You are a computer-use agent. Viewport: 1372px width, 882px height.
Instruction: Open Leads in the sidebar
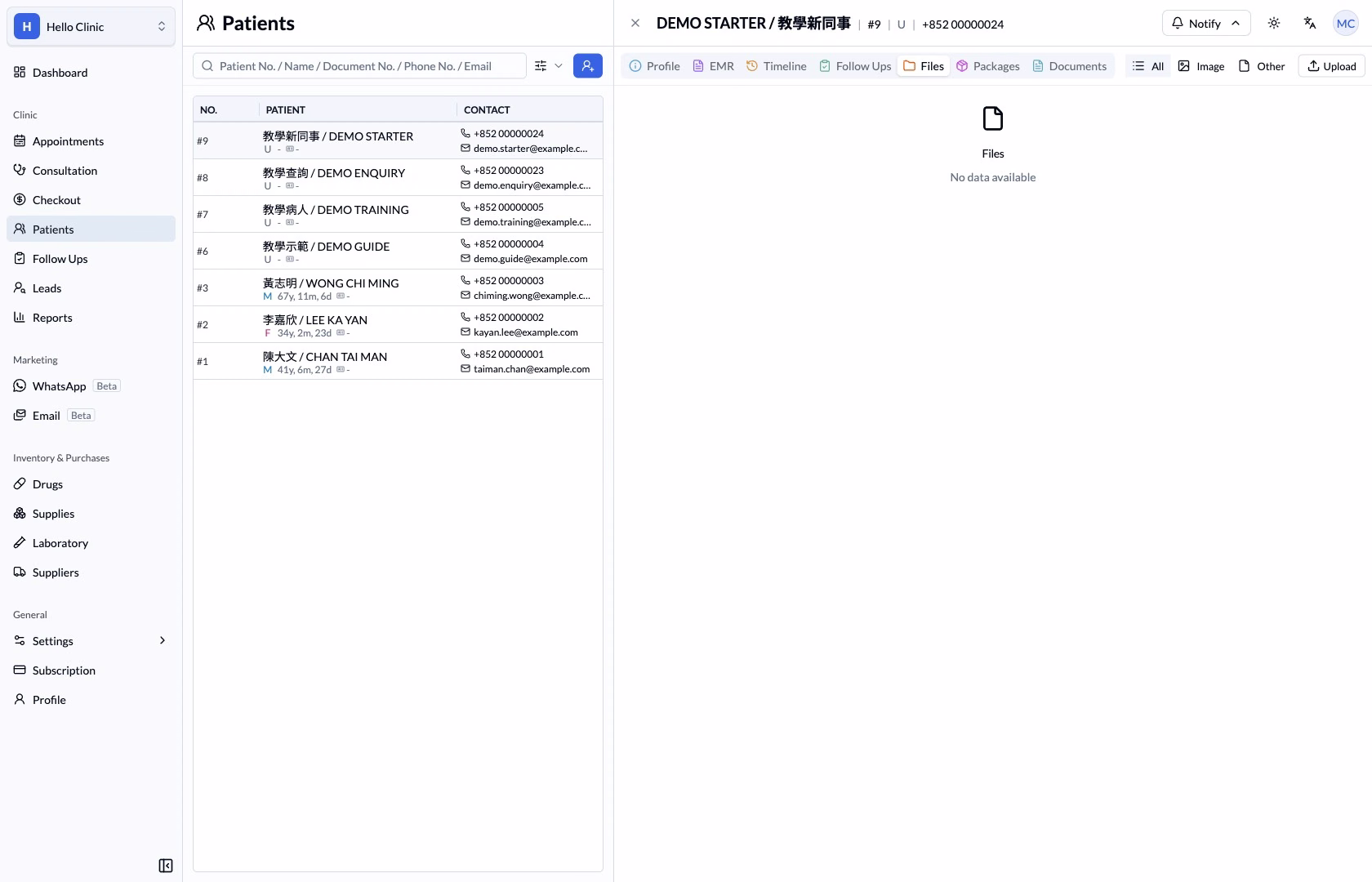[x=91, y=288]
